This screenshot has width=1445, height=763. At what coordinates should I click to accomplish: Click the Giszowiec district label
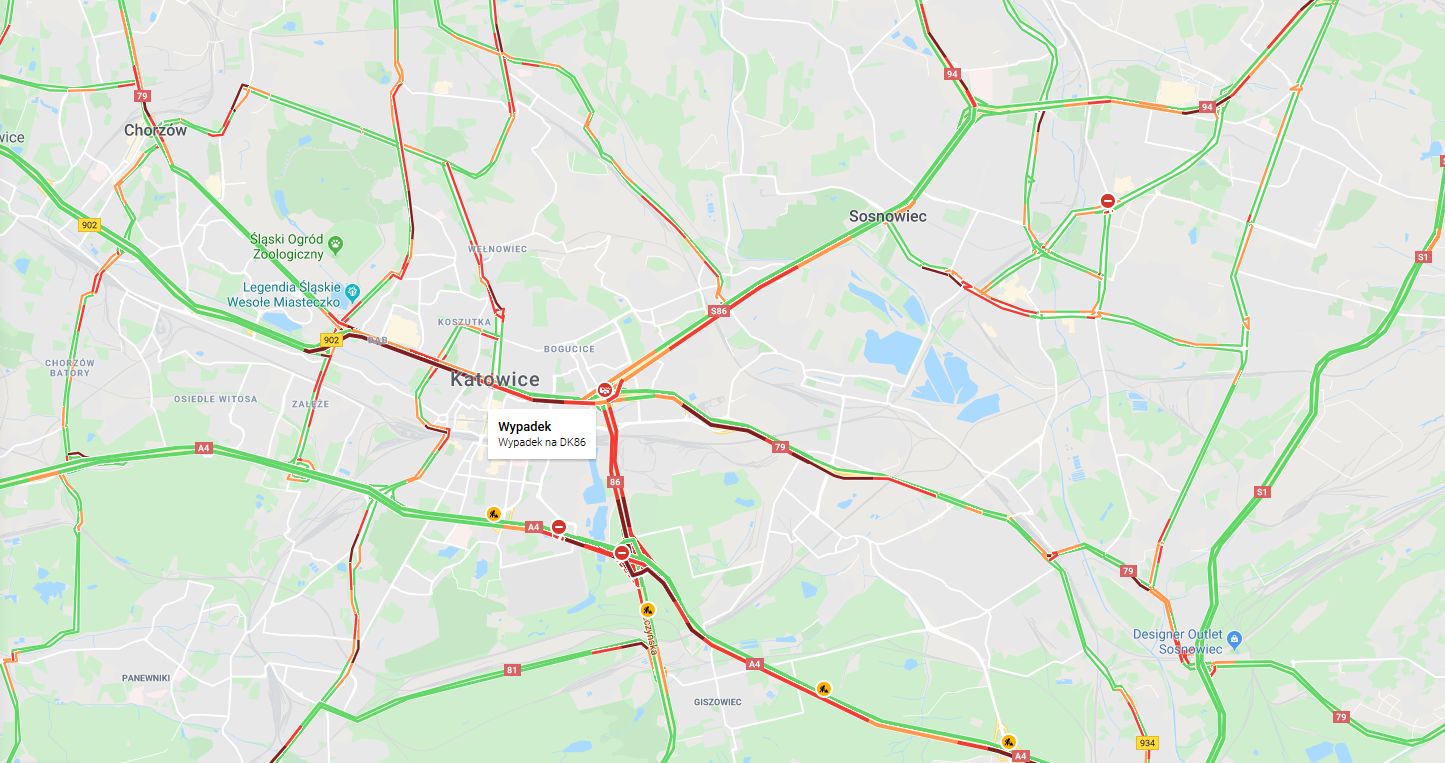tap(718, 702)
